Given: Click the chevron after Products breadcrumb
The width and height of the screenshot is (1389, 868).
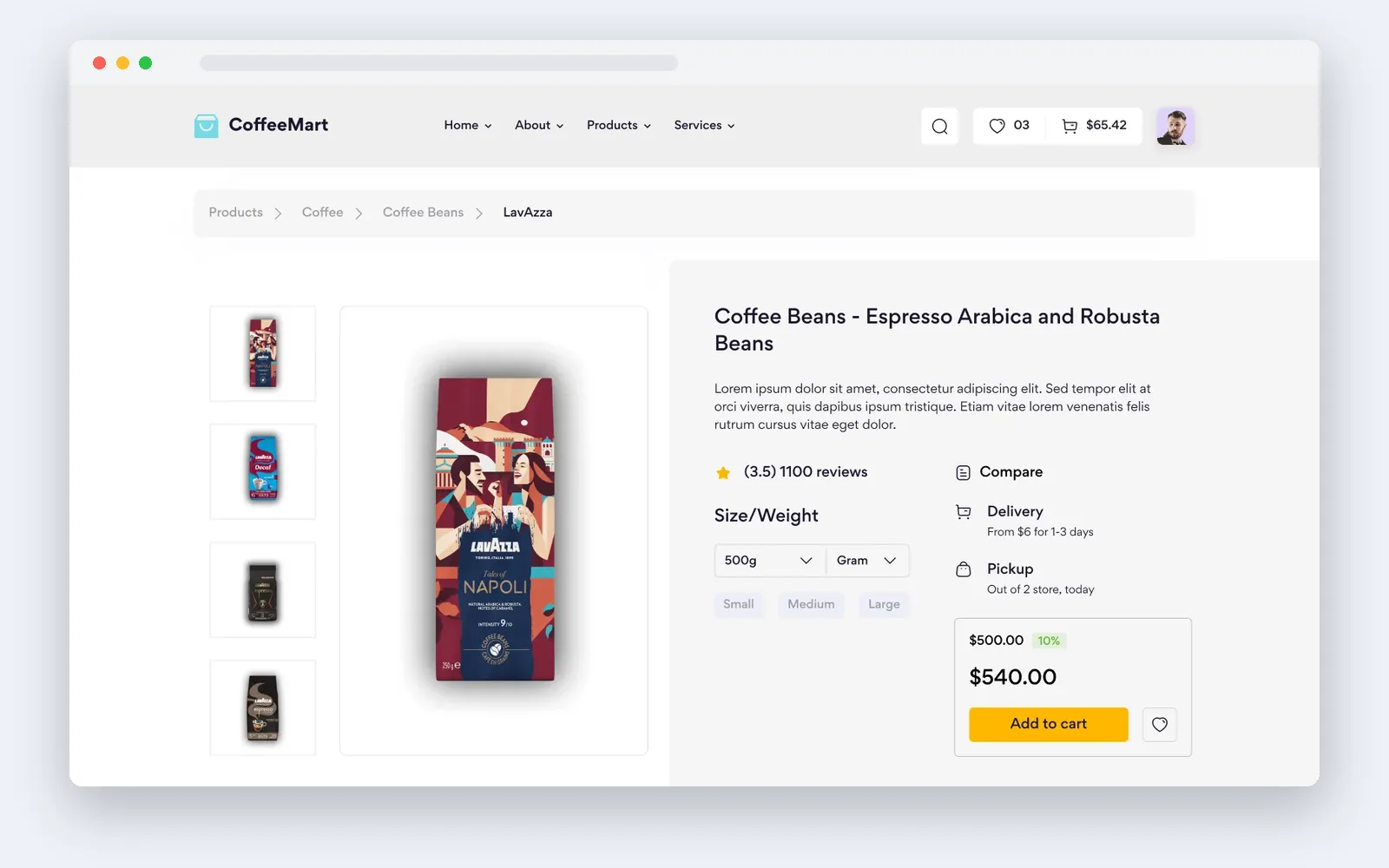Looking at the screenshot, I should click(x=278, y=213).
